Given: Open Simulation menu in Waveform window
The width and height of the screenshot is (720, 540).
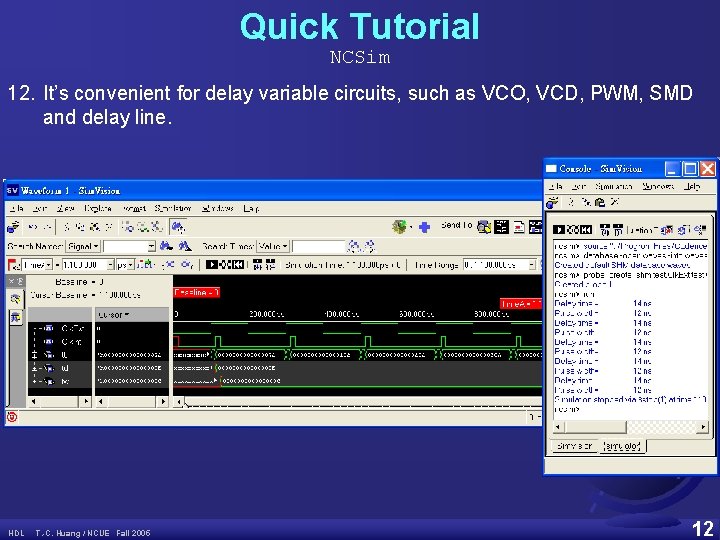Looking at the screenshot, I should (173, 208).
